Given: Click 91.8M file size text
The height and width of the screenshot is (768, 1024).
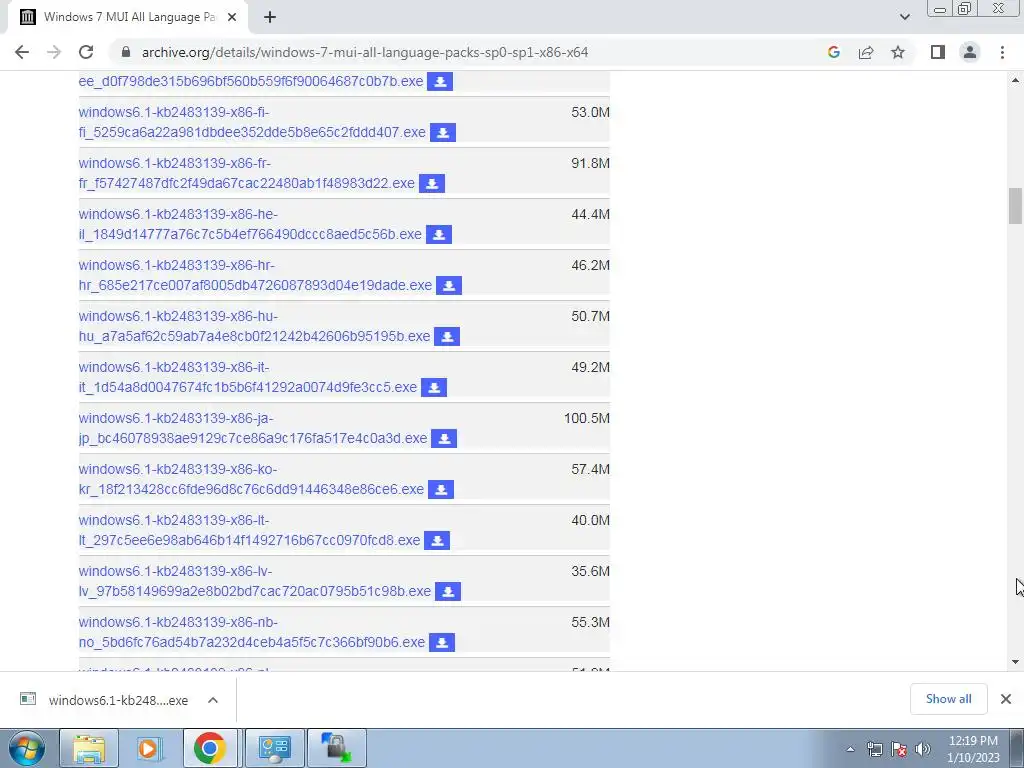Looking at the screenshot, I should [x=590, y=163].
